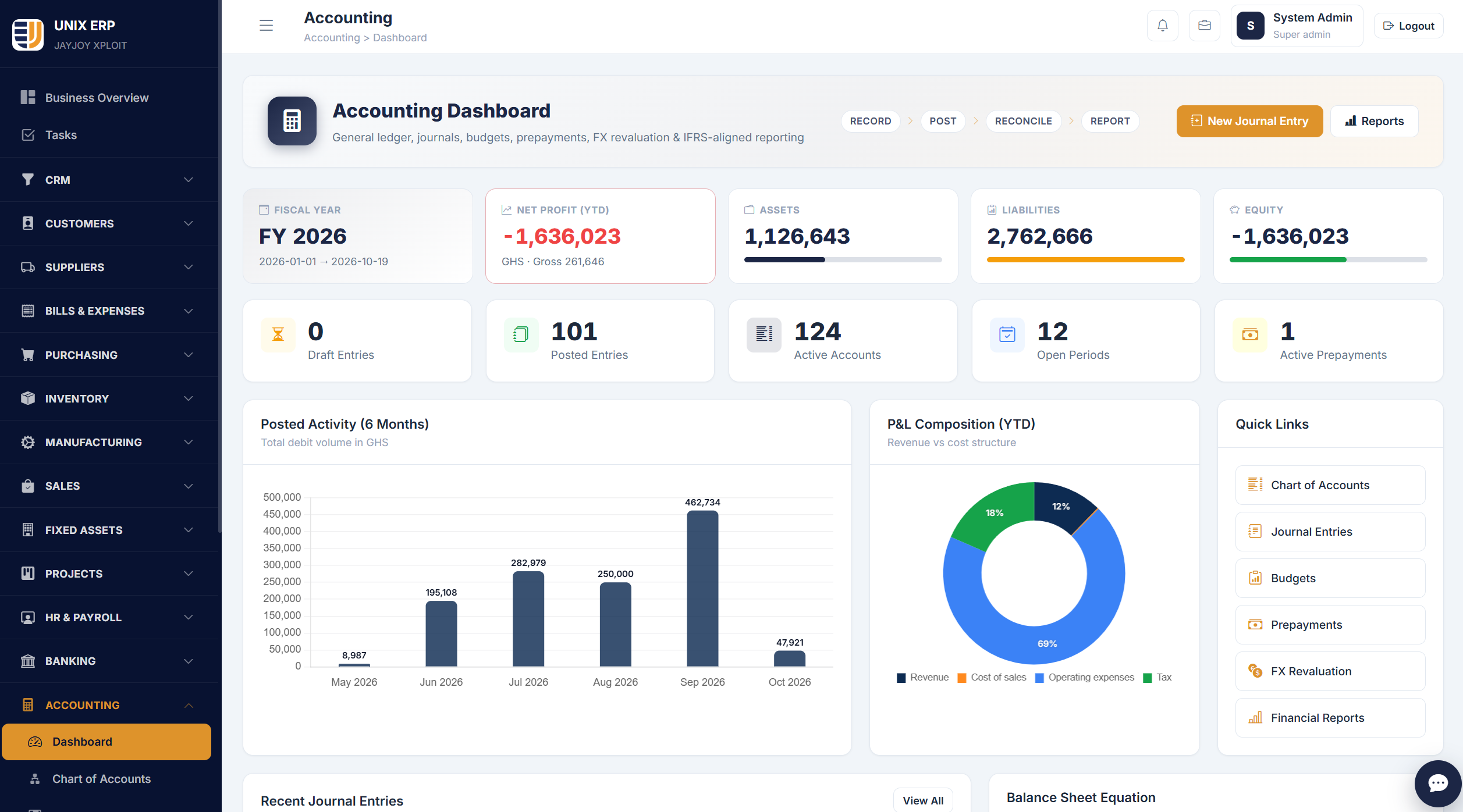This screenshot has width=1463, height=812.
Task: Open Journal Entries quick link
Action: pyautogui.click(x=1330, y=532)
